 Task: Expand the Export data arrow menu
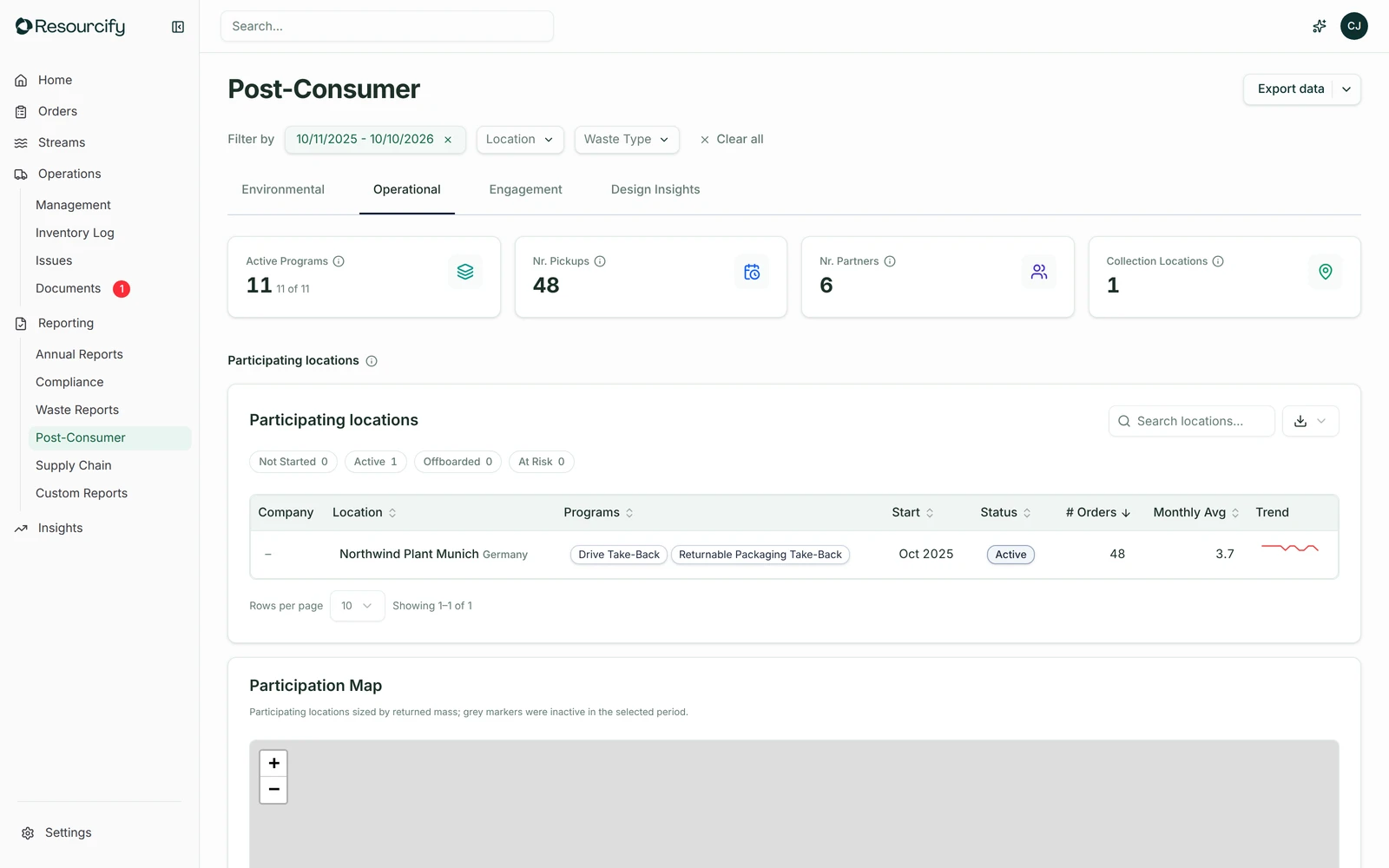coord(1346,89)
